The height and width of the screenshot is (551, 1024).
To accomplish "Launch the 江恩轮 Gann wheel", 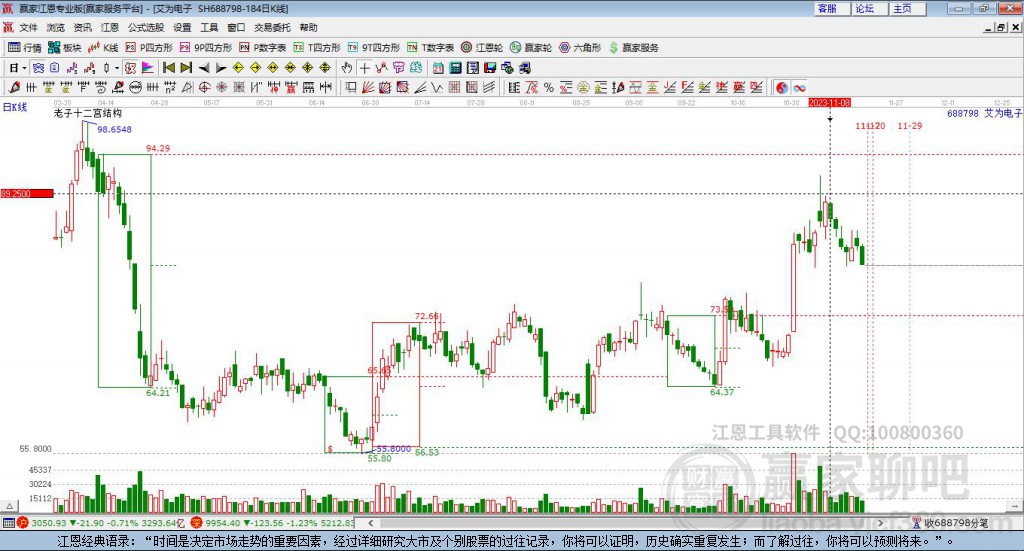I will click(481, 48).
